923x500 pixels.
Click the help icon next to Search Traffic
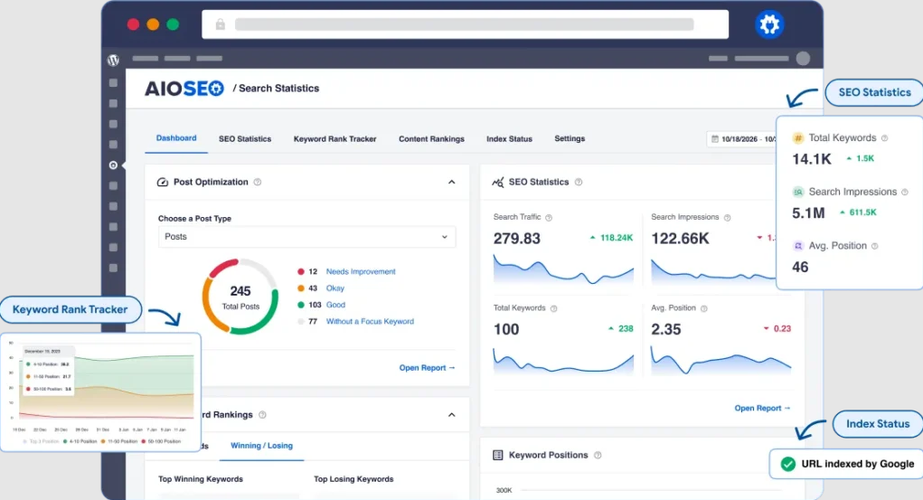(549, 217)
